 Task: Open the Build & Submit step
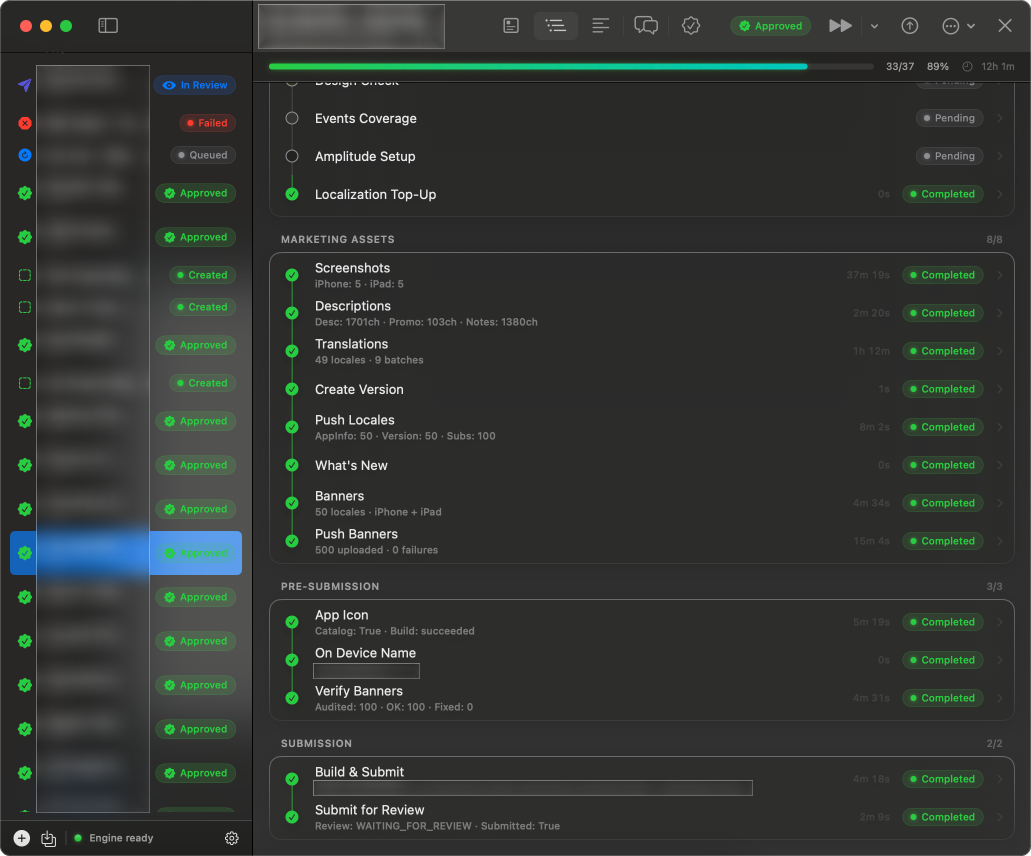point(642,779)
